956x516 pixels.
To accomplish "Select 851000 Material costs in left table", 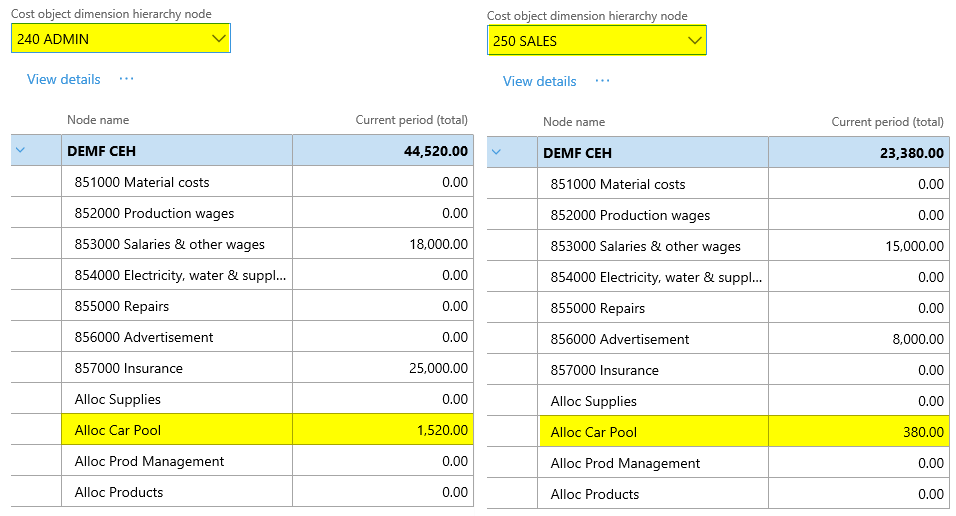I will click(x=142, y=182).
